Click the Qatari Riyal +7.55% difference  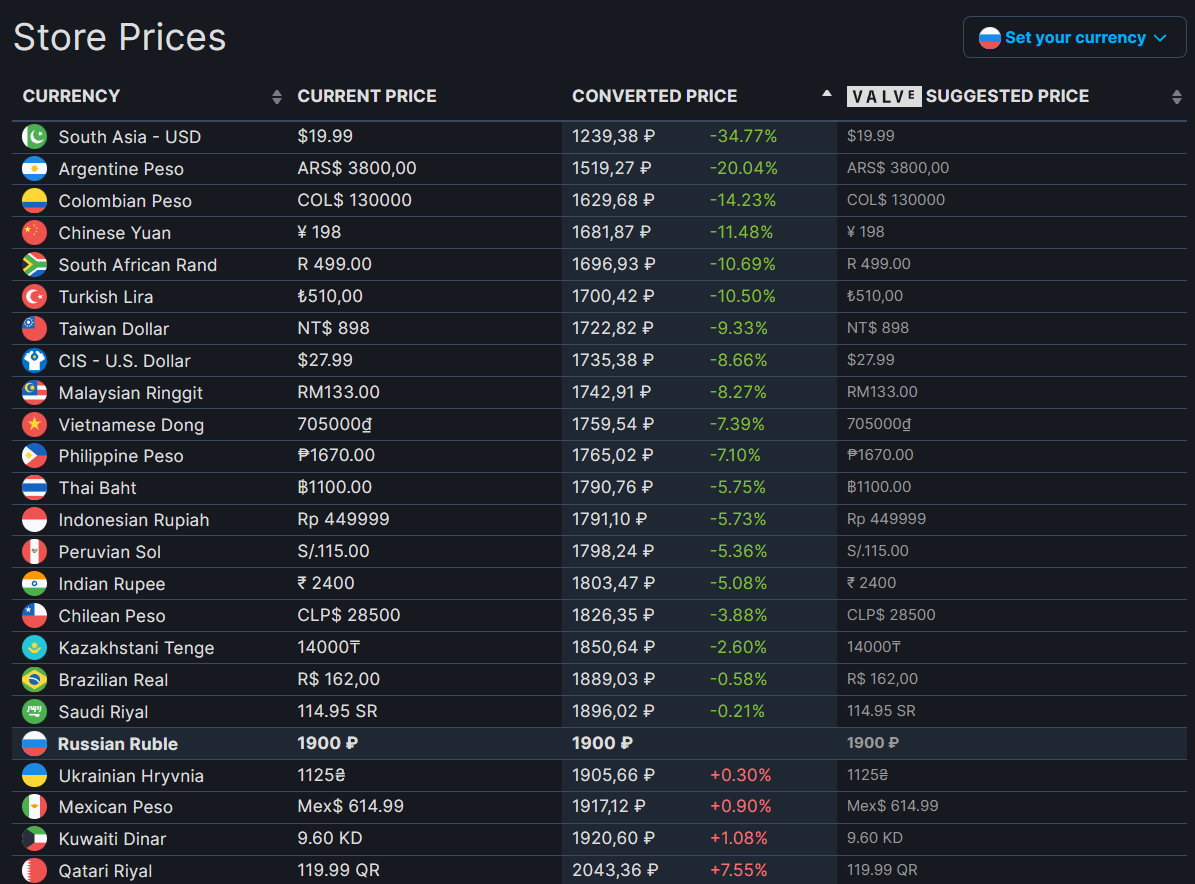tap(738, 870)
